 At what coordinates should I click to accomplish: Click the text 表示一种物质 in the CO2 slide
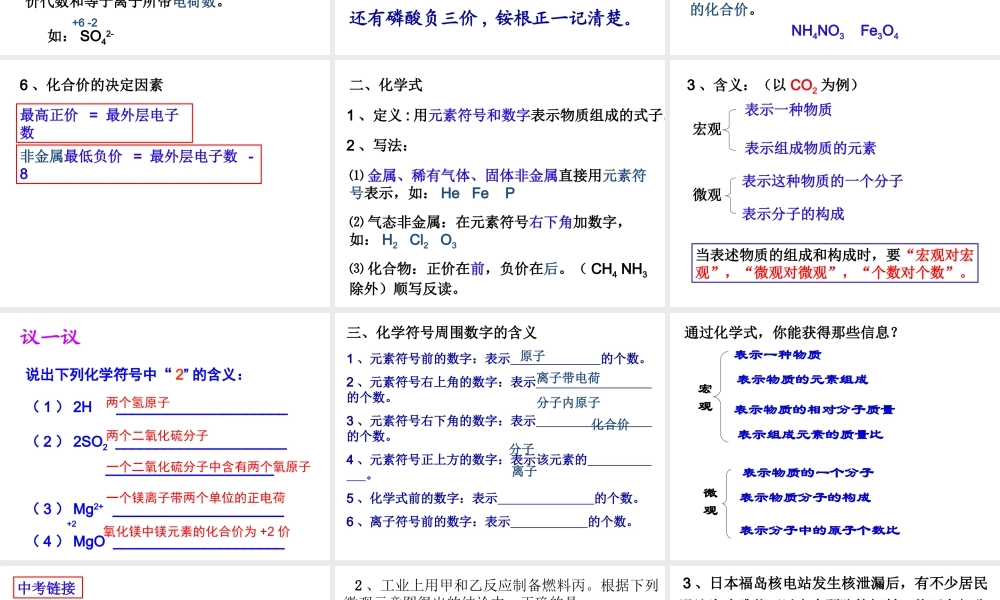(x=788, y=110)
